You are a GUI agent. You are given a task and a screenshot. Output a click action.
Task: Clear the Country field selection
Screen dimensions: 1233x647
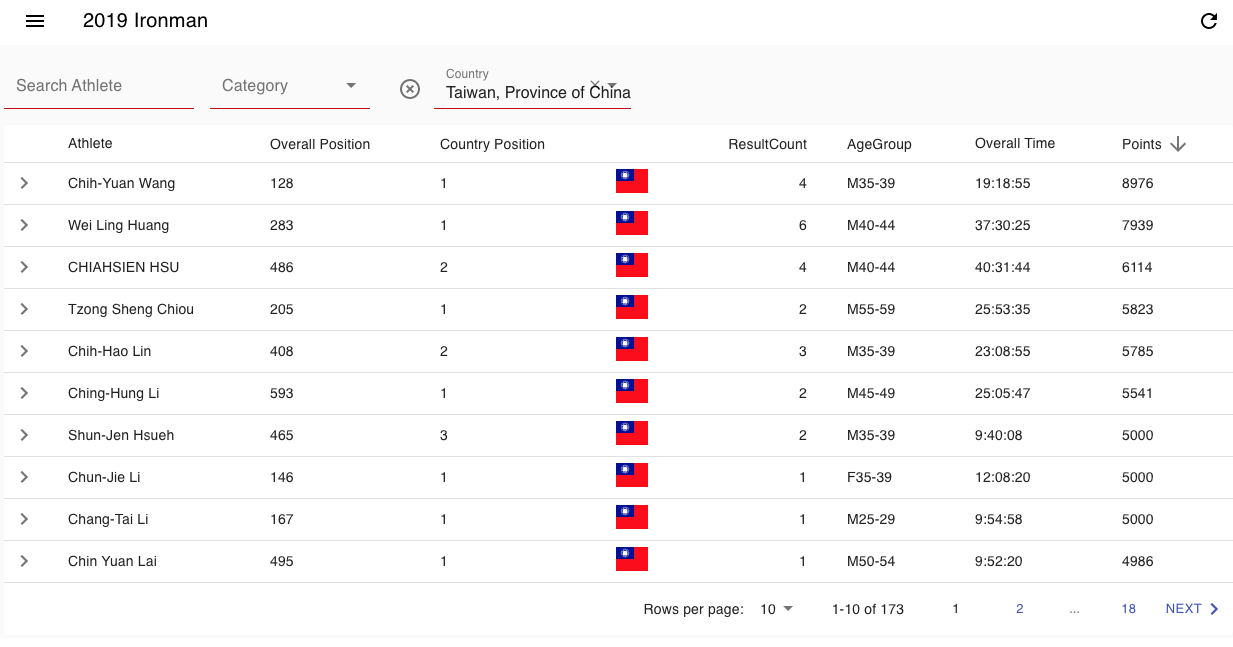(595, 85)
